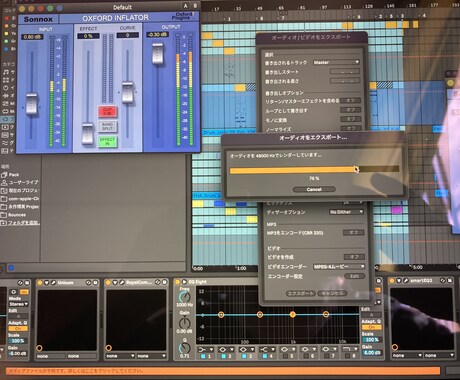Toggle the create video option
Viewport: 460px width, 380px height.
(354, 257)
